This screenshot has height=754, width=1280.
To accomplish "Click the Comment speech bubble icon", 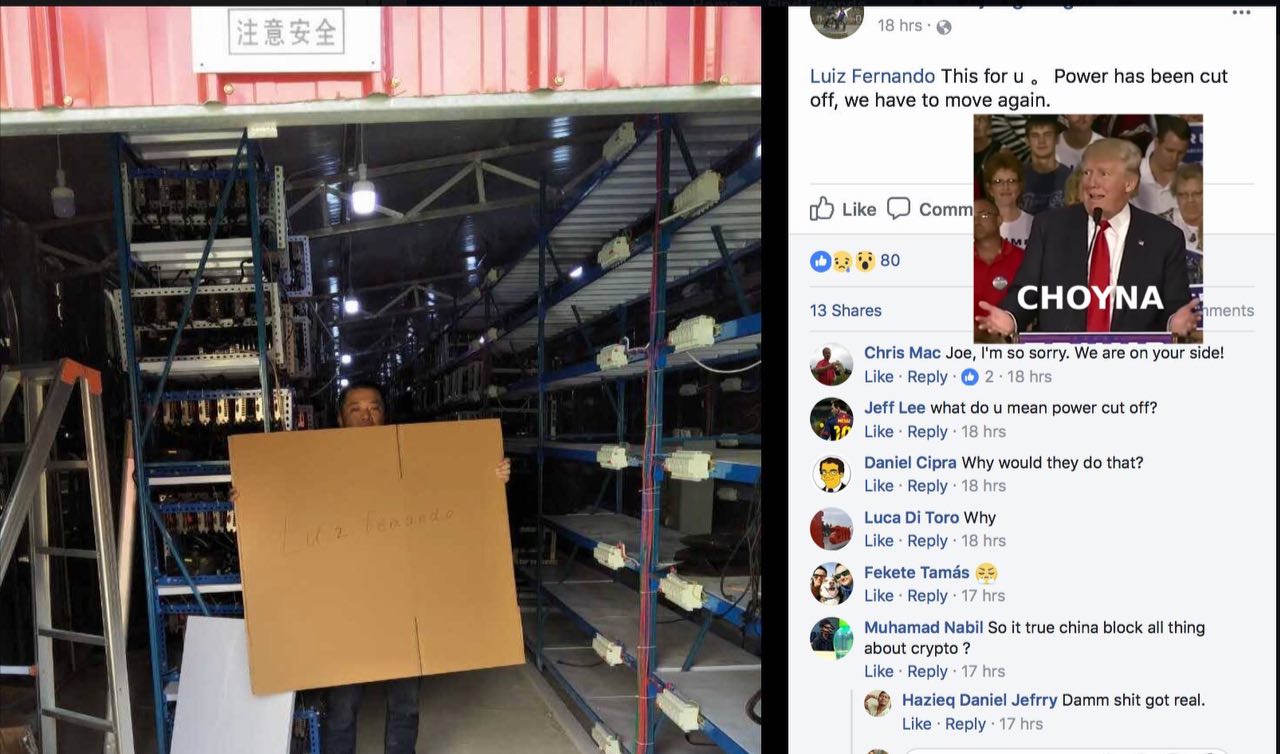I will 899,208.
